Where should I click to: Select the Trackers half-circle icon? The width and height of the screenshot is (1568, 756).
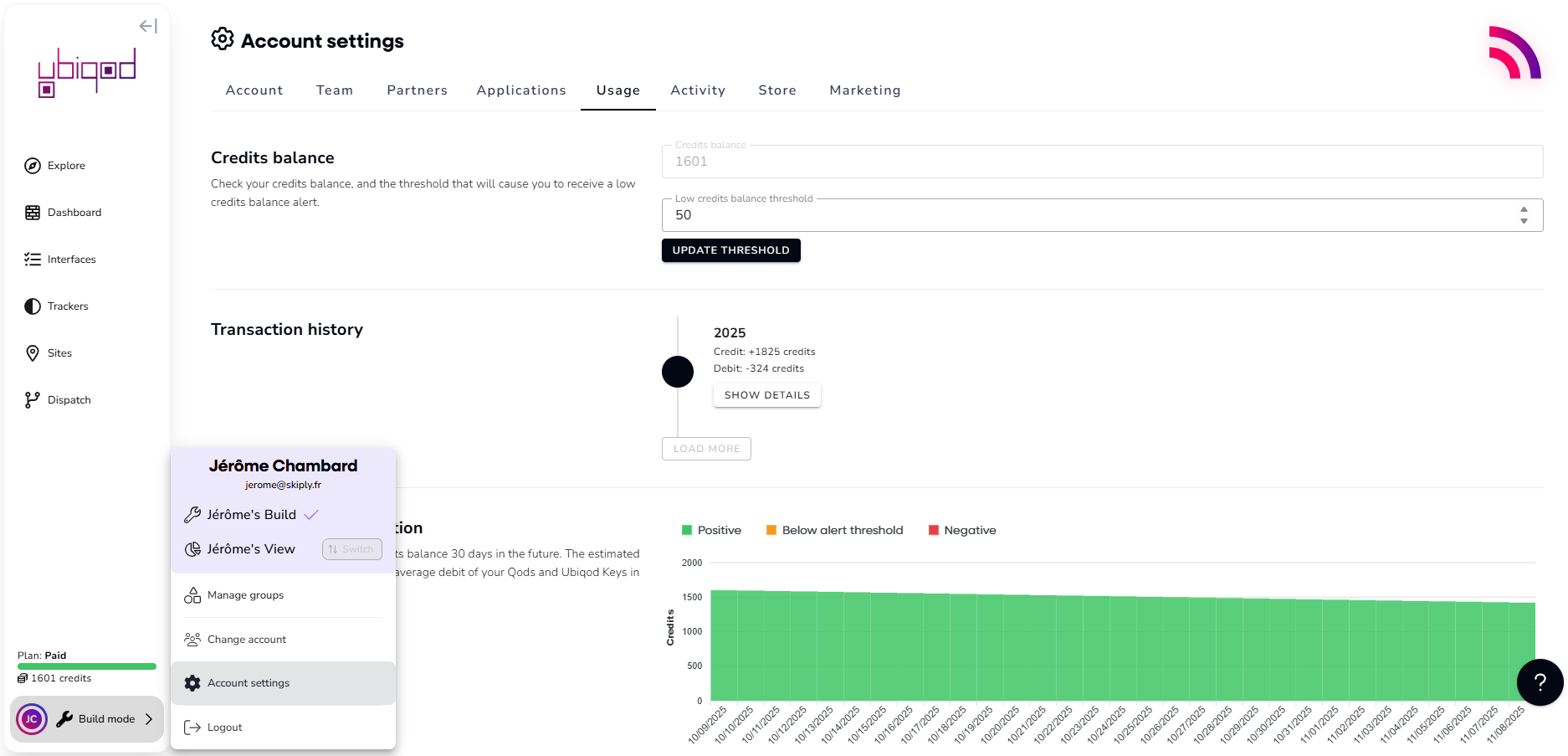click(33, 306)
